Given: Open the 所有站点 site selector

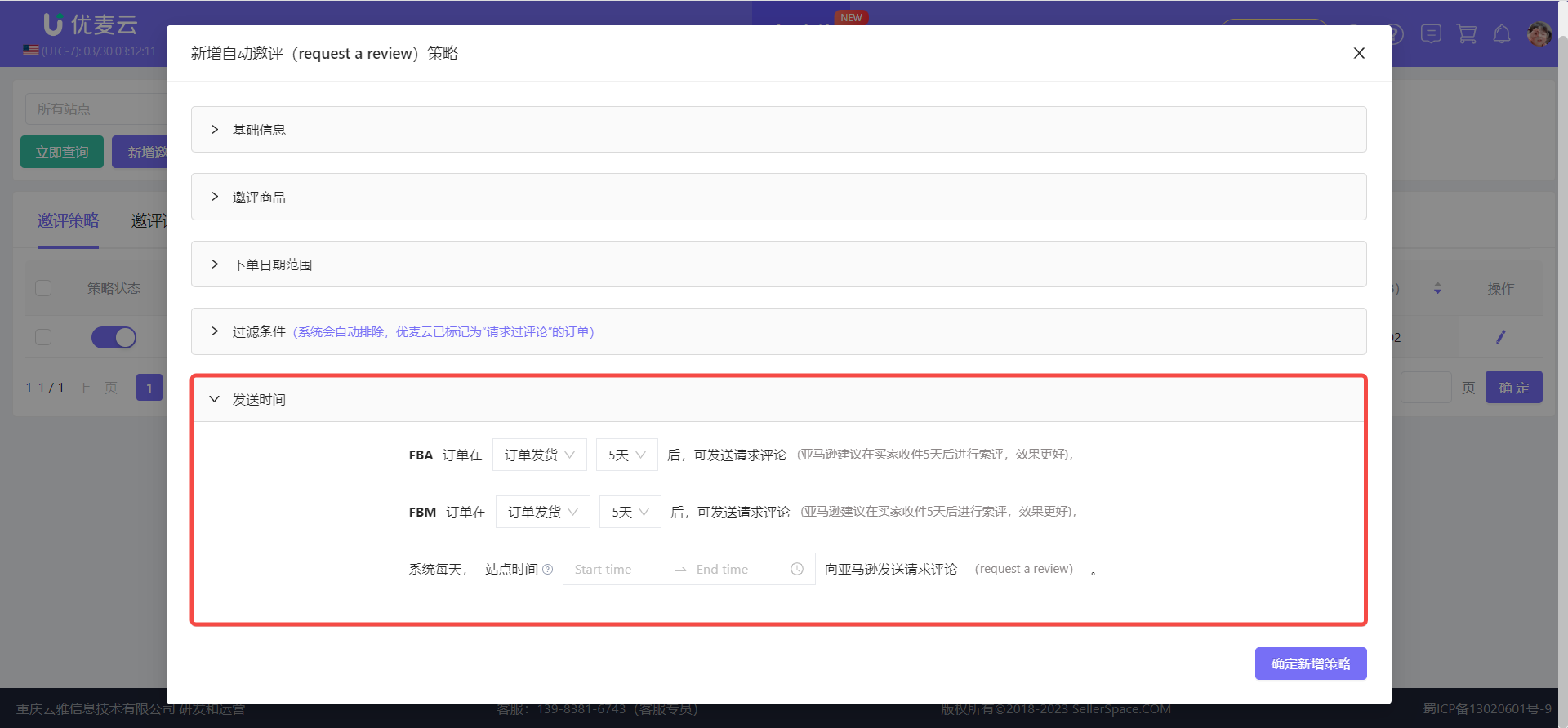Looking at the screenshot, I should [96, 109].
